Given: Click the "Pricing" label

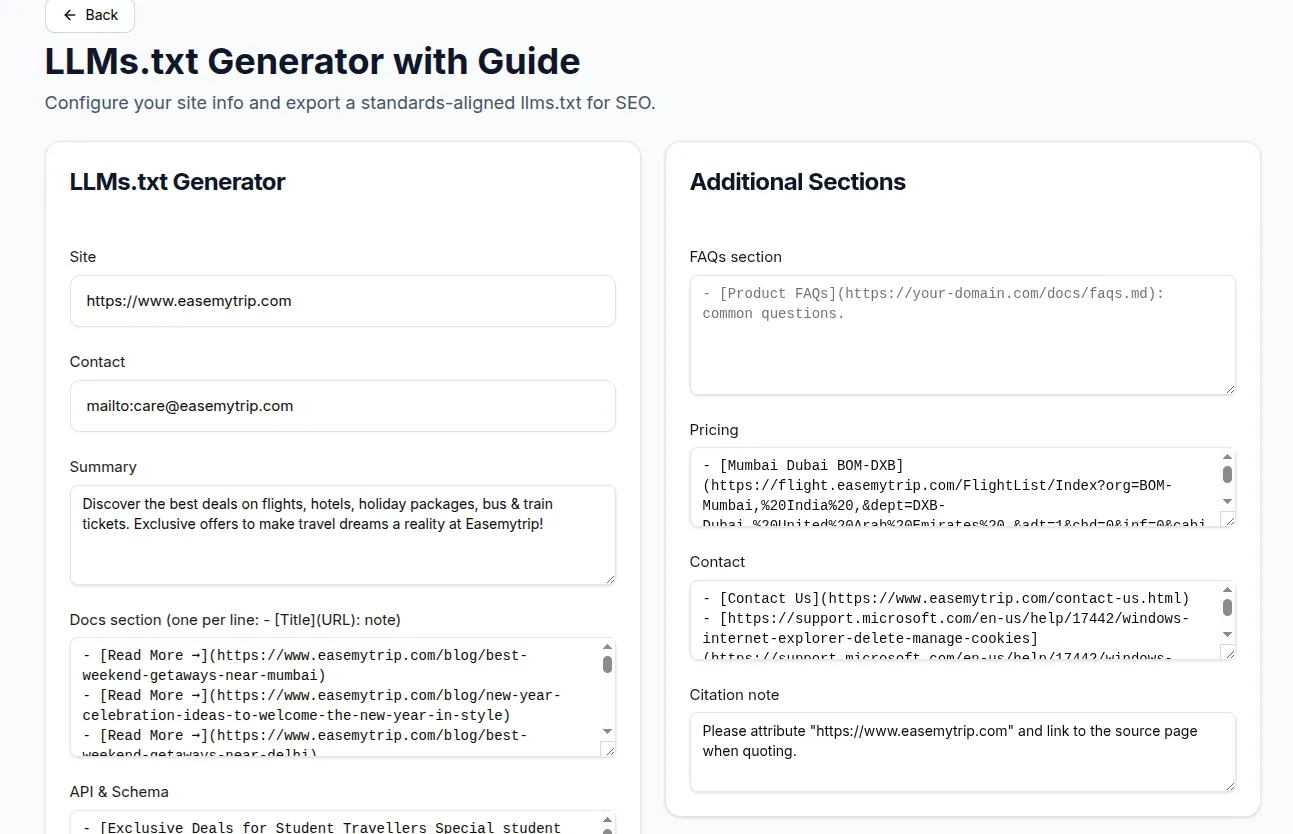Looking at the screenshot, I should coord(714,430).
